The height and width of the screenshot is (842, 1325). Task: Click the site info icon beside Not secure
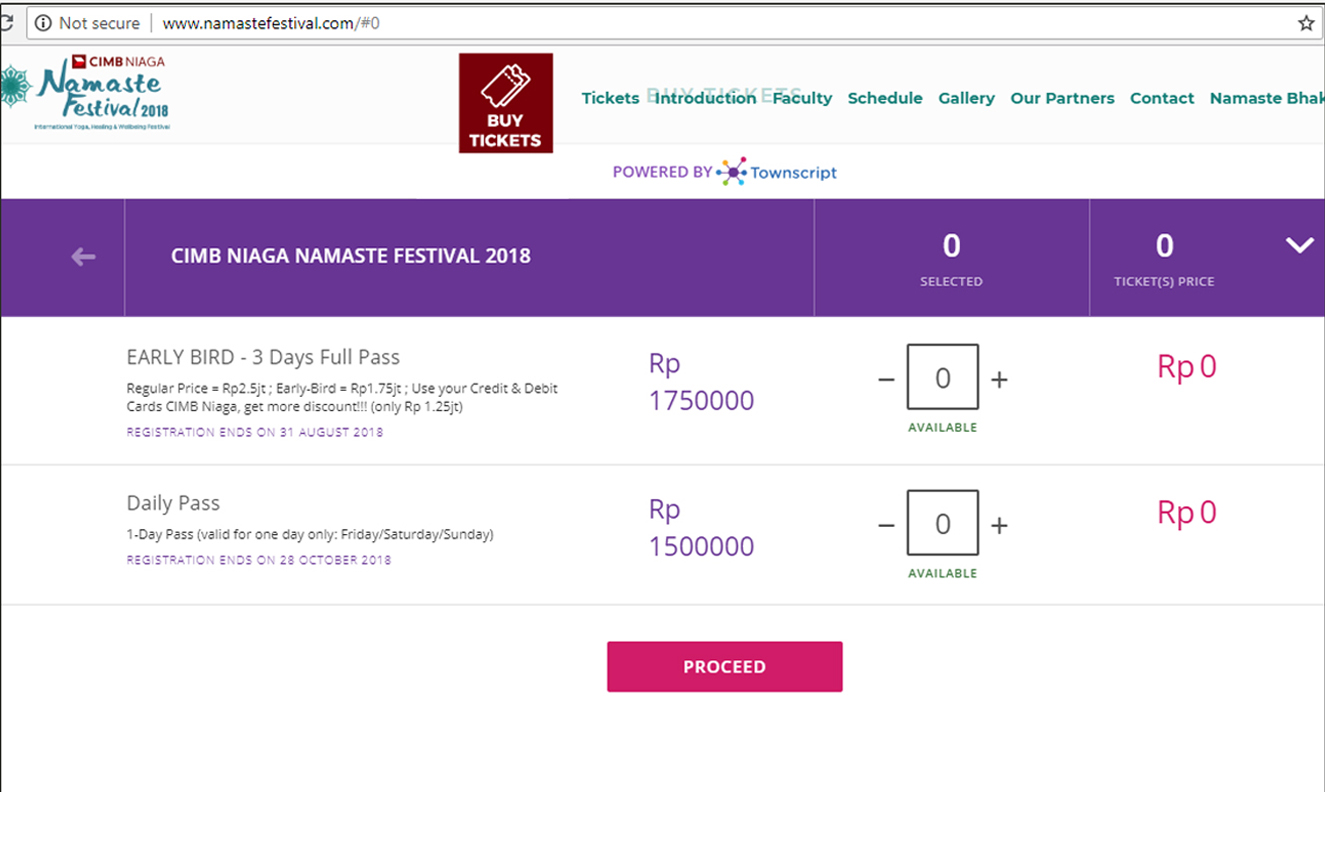(42, 23)
